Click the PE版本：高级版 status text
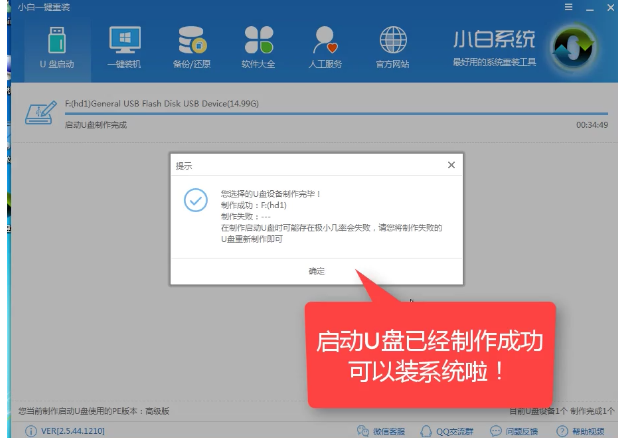 pyautogui.click(x=94, y=411)
